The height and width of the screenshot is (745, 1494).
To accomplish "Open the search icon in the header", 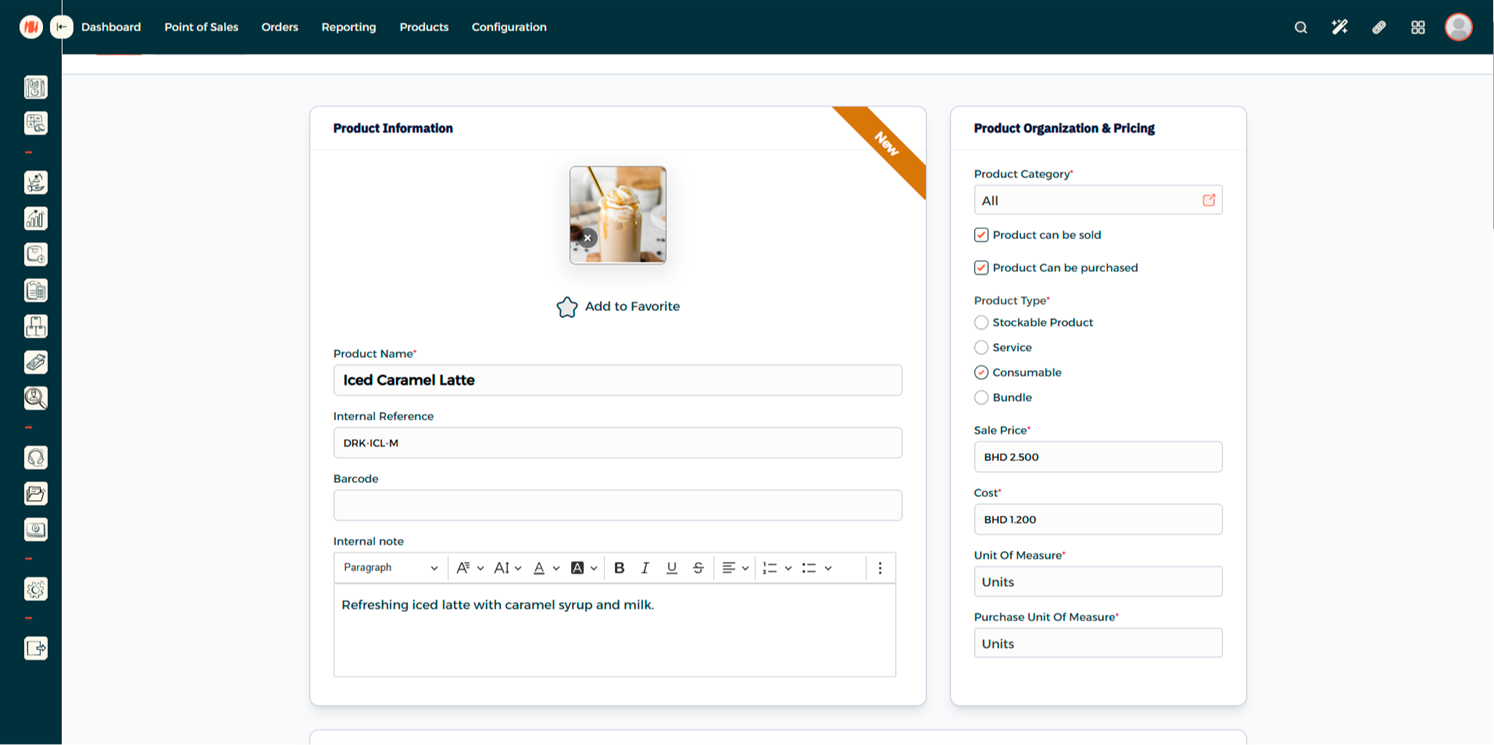I will coord(1300,27).
